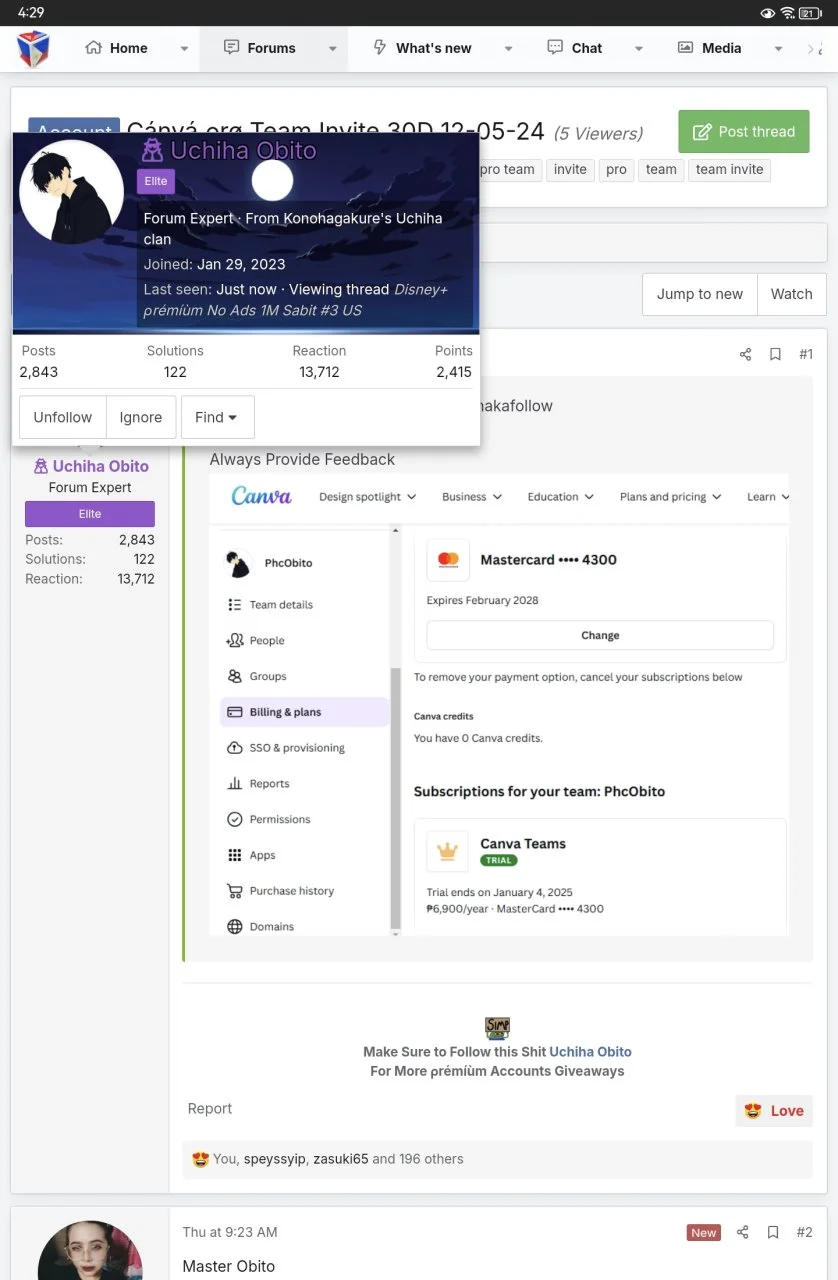Screen dimensions: 838x1280
Task: Share post #2 via share icon
Action: point(742,1232)
